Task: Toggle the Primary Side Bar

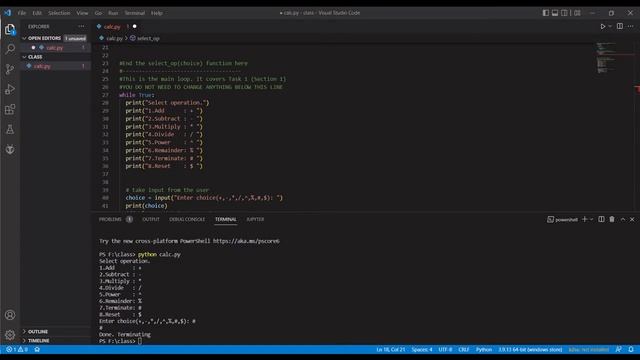Action: [546, 13]
